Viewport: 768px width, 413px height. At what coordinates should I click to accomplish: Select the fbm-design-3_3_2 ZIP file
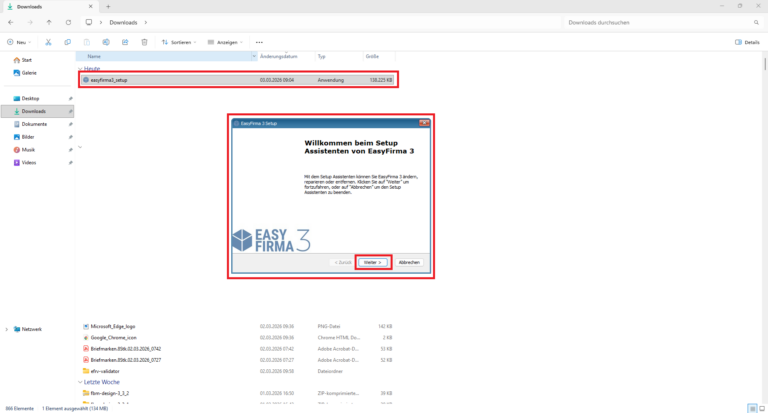[x=110, y=393]
